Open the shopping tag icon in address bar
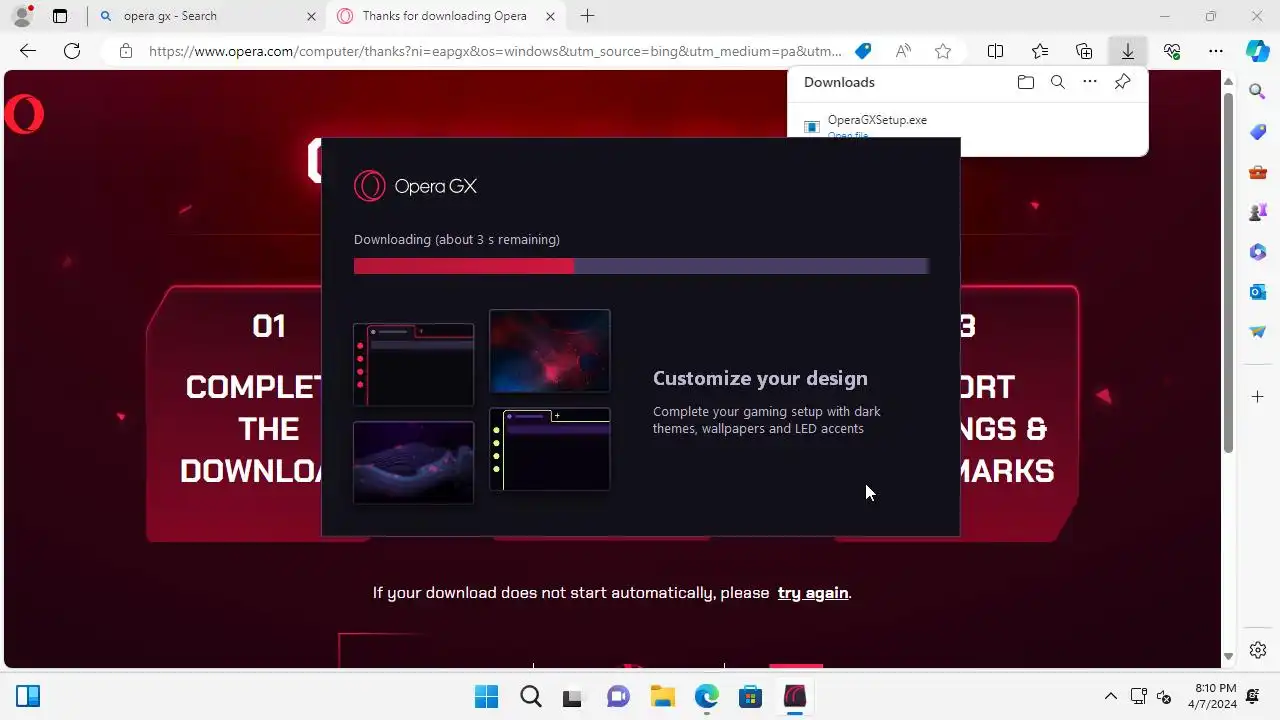 pos(862,51)
